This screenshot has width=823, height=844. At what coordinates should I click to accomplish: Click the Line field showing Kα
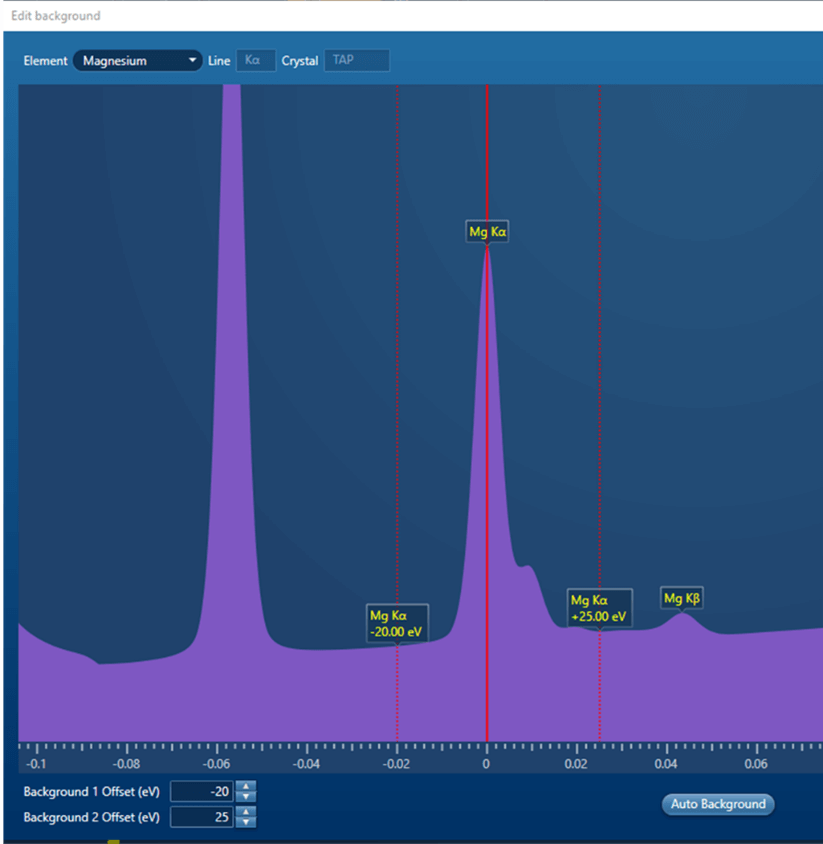coord(255,60)
